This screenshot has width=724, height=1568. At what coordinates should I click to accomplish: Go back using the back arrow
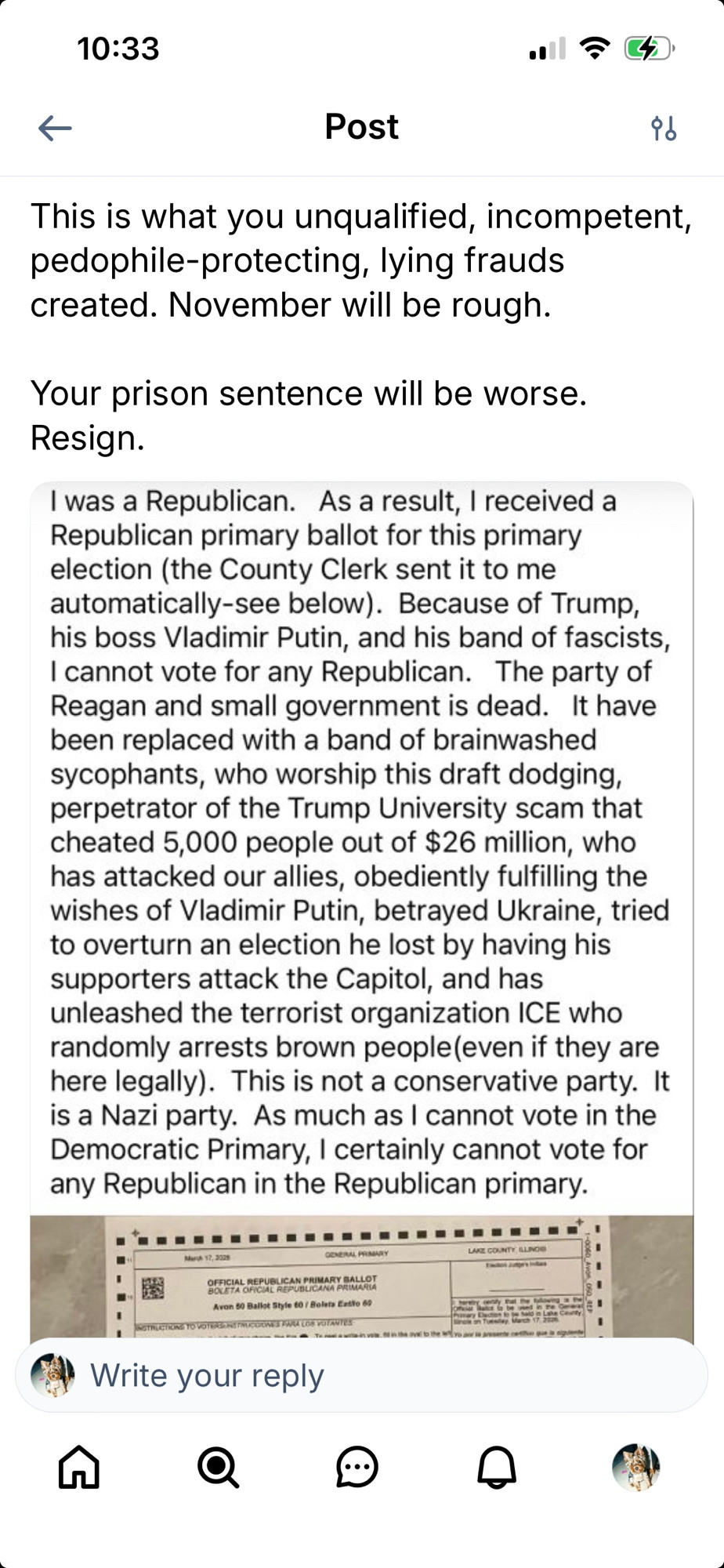tap(55, 128)
